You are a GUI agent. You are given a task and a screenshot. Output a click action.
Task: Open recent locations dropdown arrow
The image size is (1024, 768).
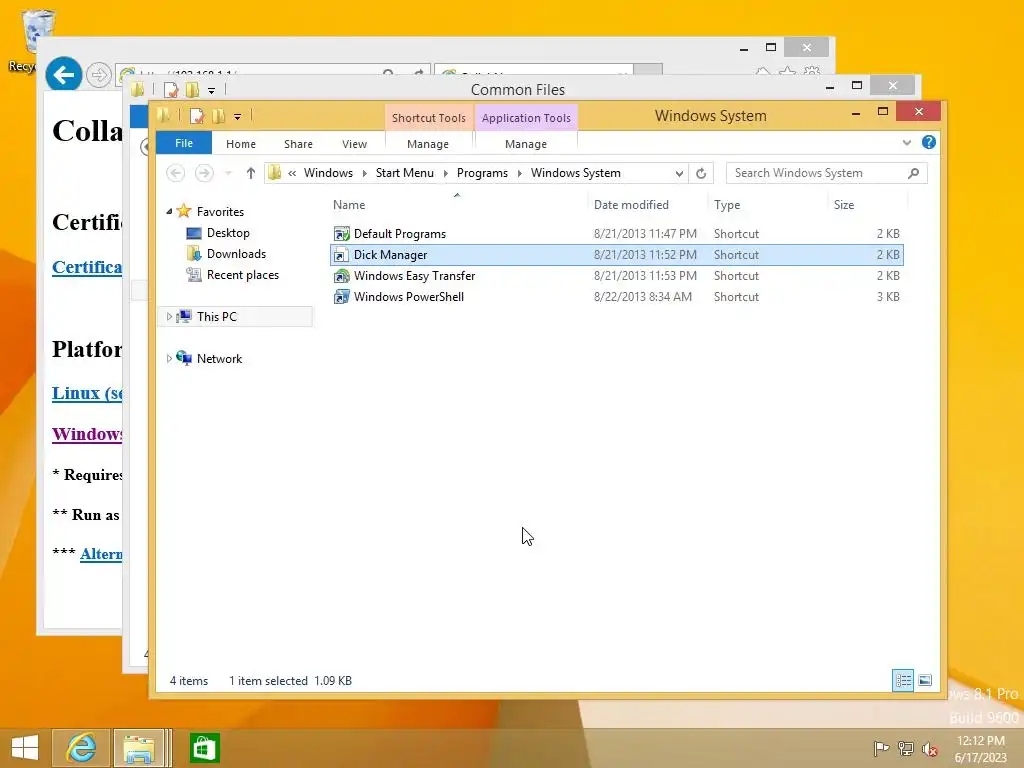228,173
